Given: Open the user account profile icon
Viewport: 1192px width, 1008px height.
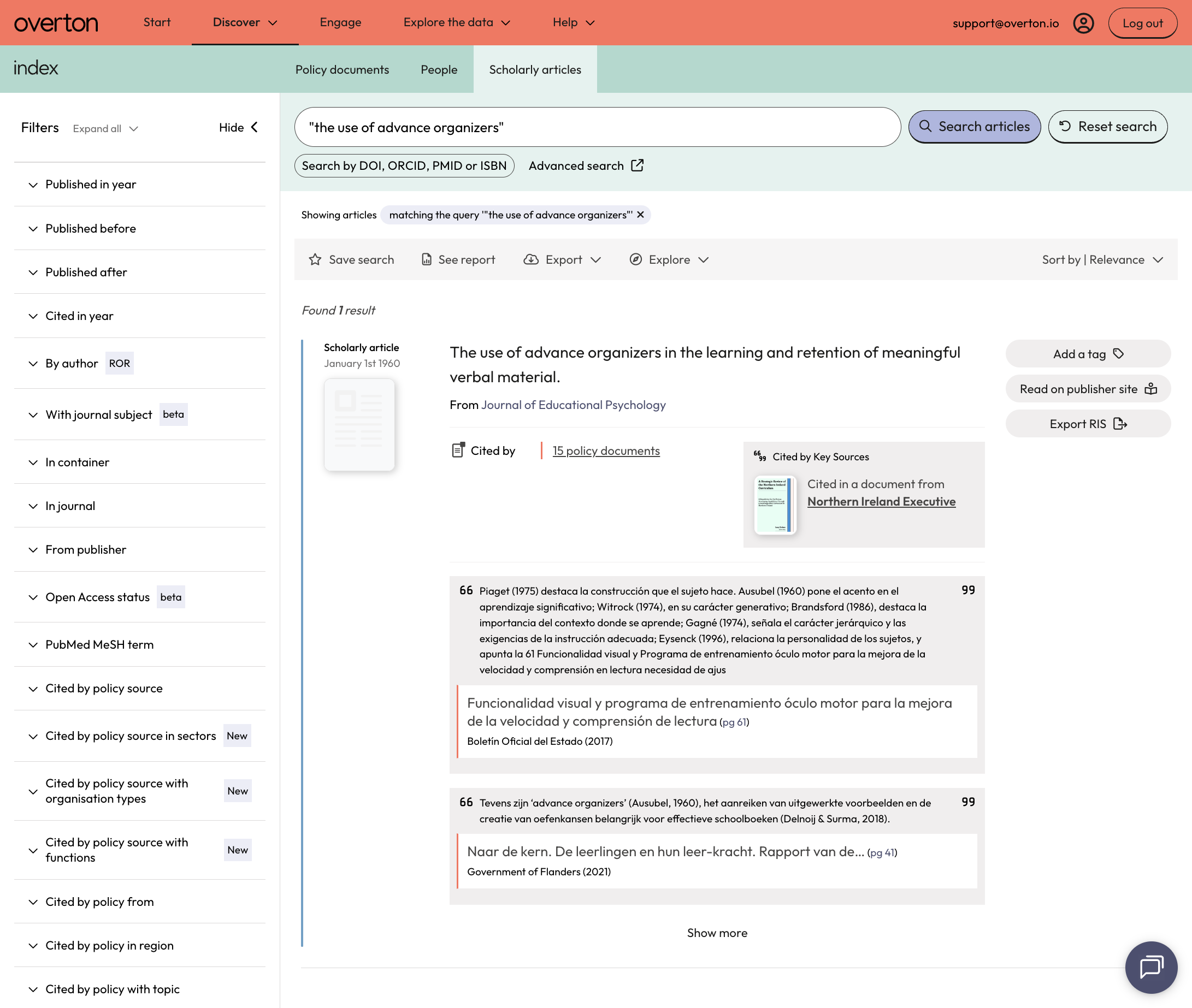Looking at the screenshot, I should point(1083,23).
